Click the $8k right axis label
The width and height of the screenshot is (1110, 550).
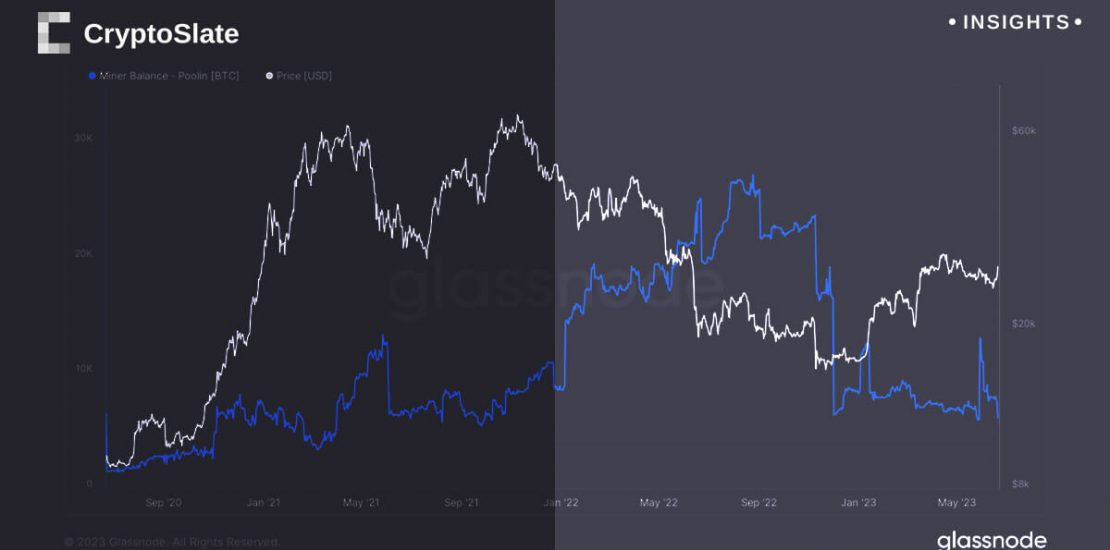click(1021, 483)
